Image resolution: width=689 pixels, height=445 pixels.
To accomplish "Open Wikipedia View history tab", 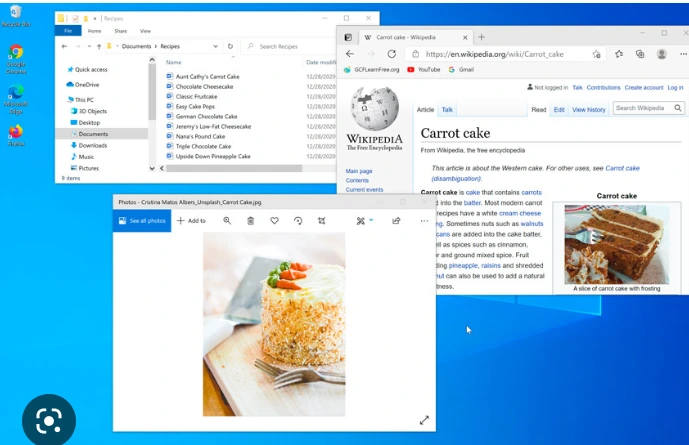I will 589,110.
